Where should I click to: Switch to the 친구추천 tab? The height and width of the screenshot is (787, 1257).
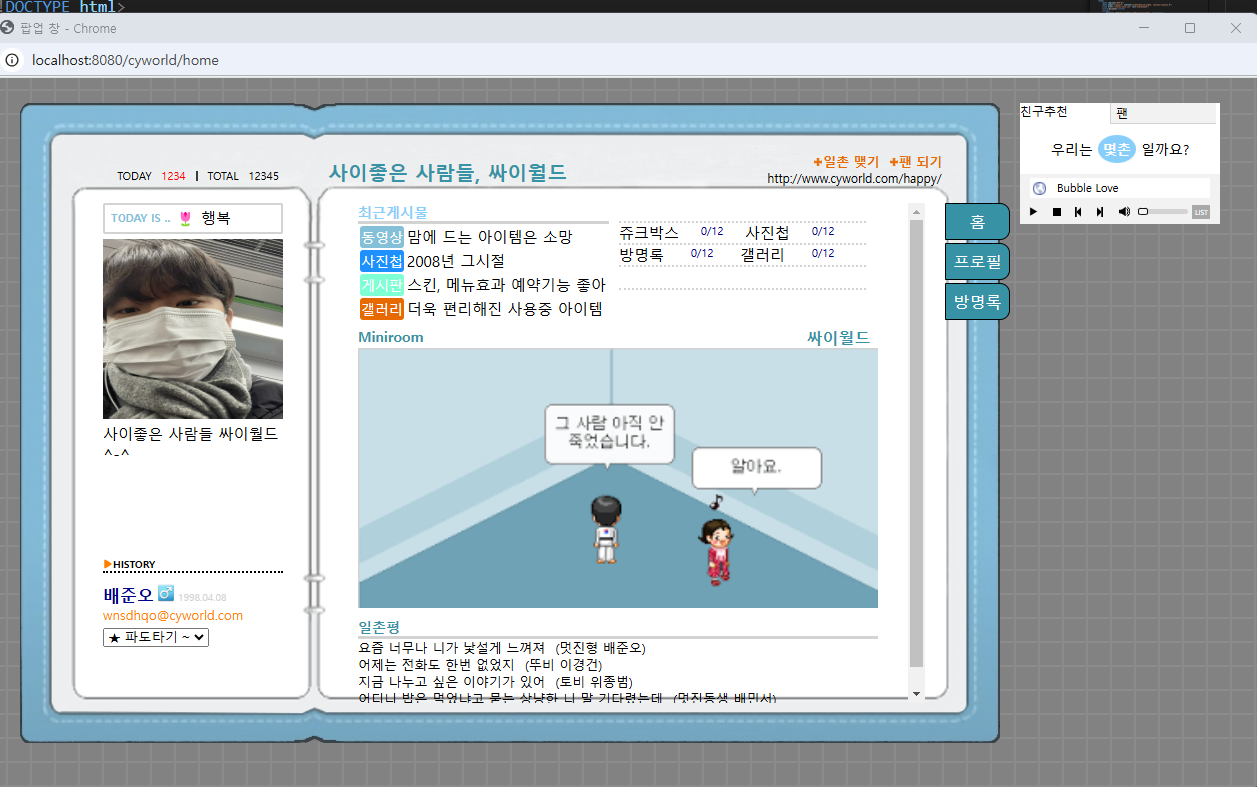pos(1044,112)
